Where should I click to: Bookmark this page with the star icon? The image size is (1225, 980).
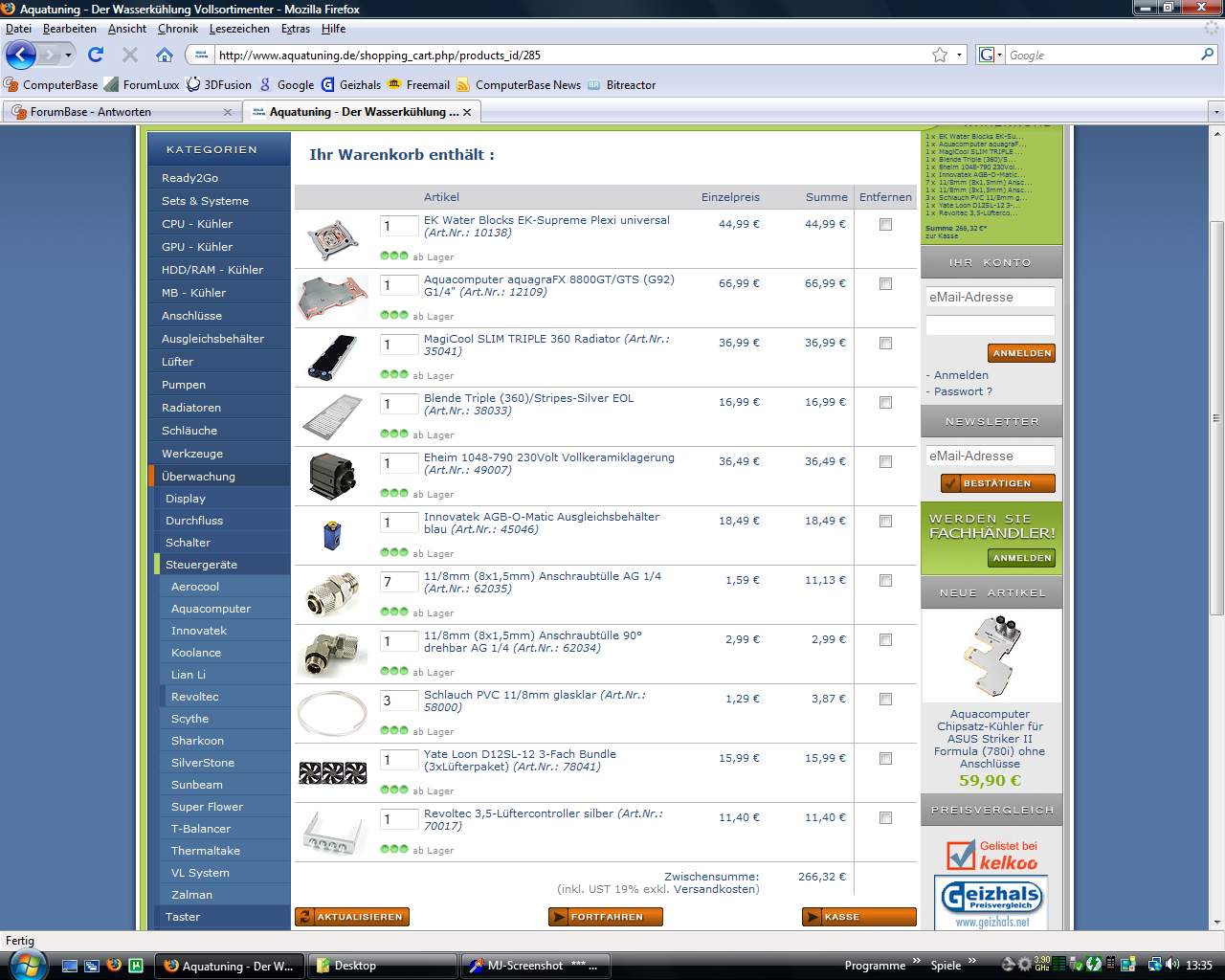pos(940,55)
